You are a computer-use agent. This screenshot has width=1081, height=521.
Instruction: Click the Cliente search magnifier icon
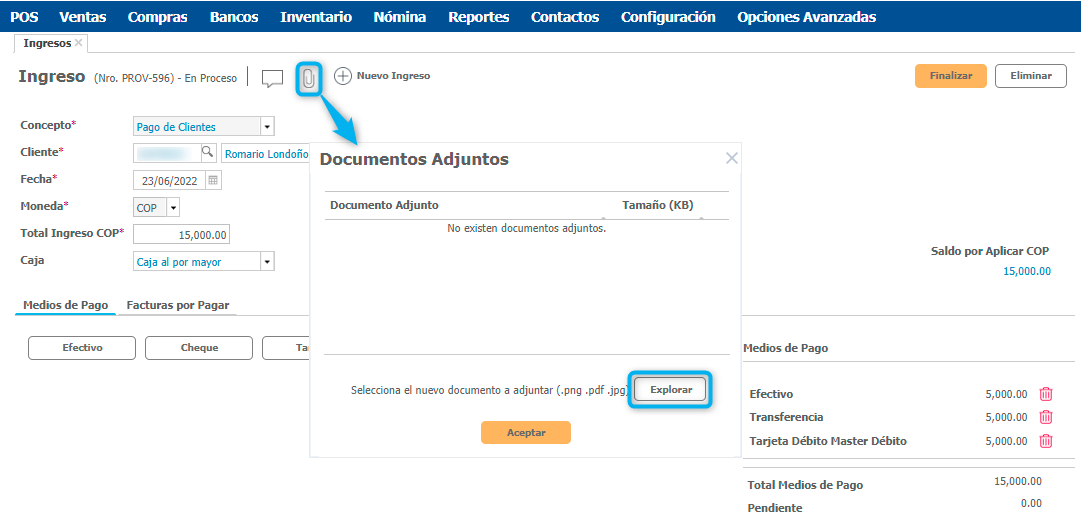208,153
